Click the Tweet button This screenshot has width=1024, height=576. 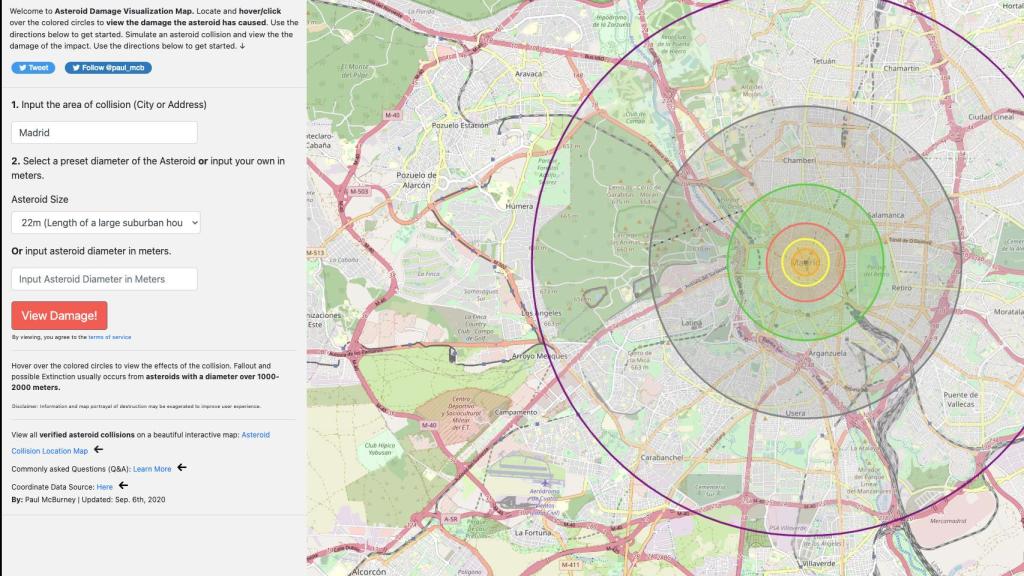click(x=33, y=68)
